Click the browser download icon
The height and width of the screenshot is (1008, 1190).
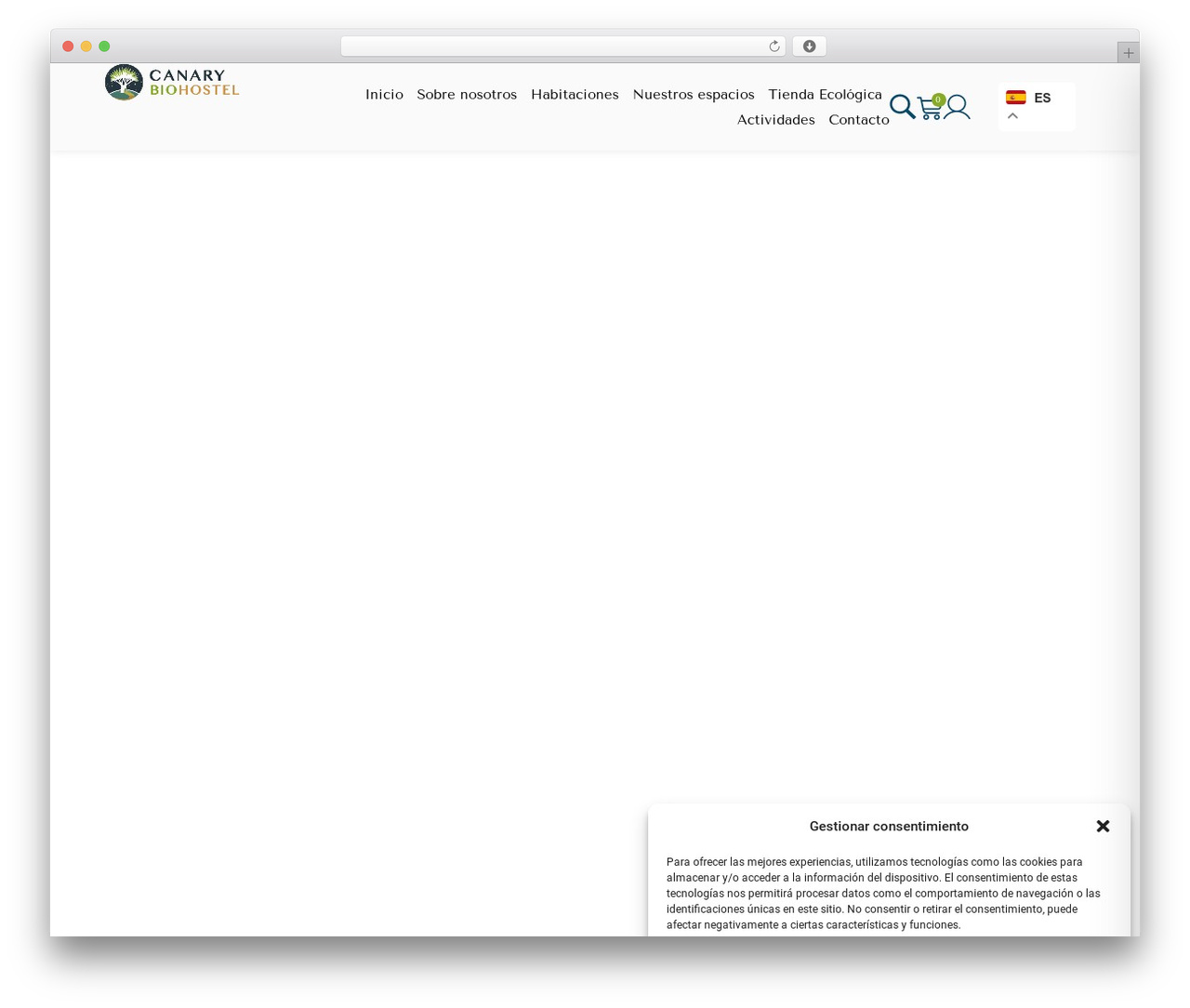tap(810, 46)
